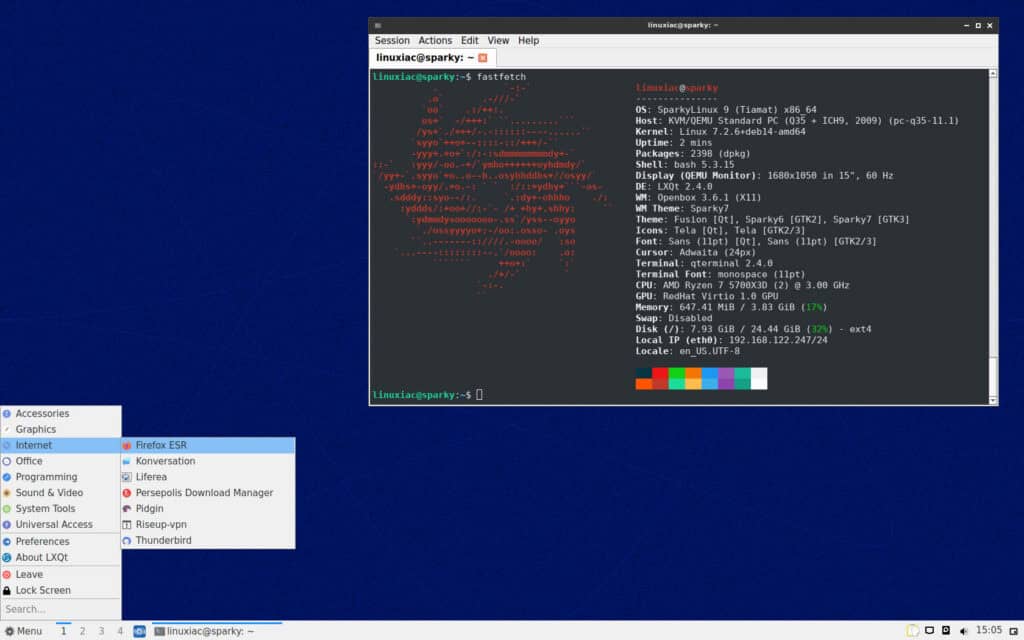This screenshot has height=640, width=1024.
Task: Open About LXQt
Action: click(x=61, y=558)
